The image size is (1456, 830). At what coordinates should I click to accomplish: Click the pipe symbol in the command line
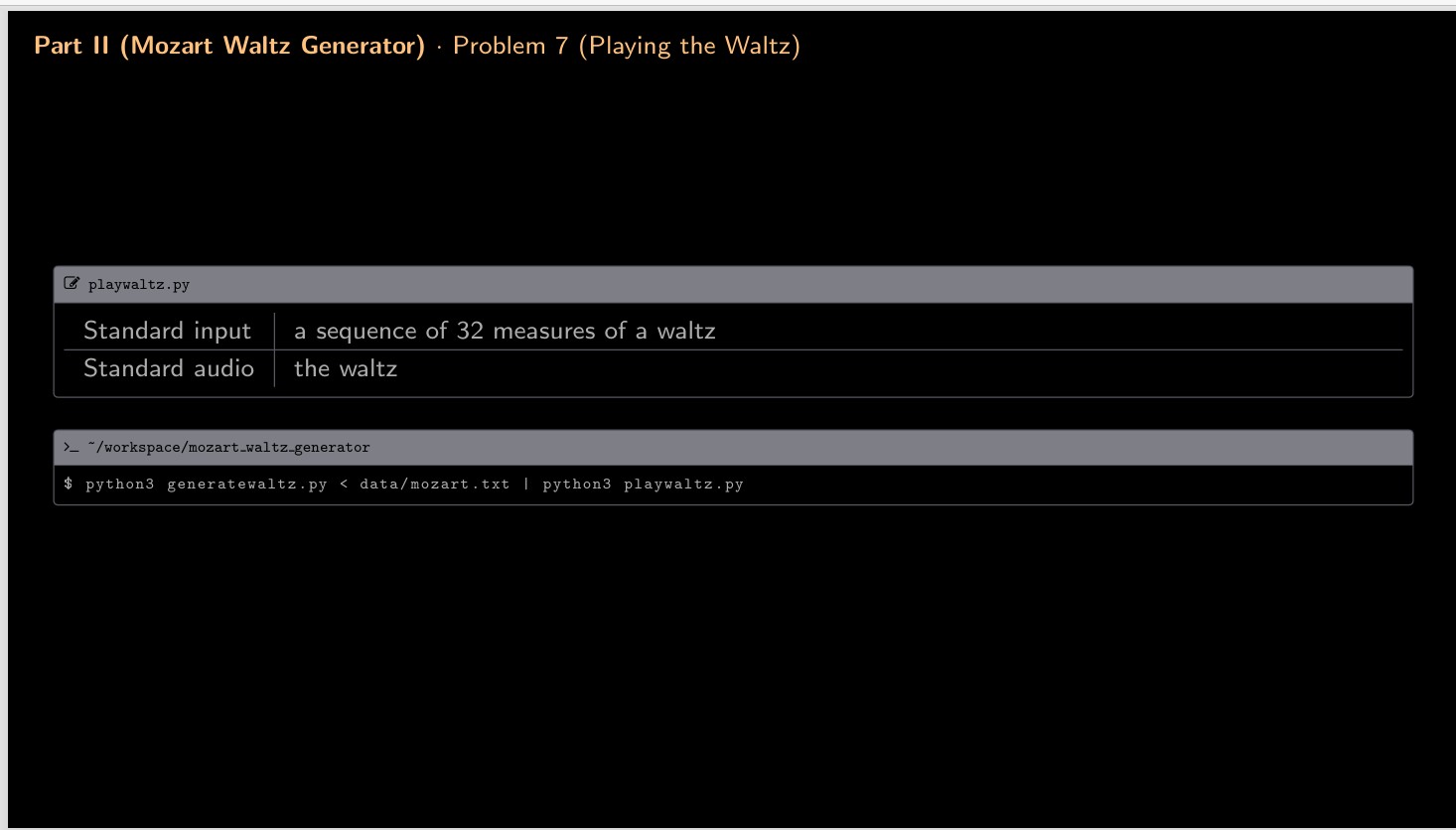point(527,484)
